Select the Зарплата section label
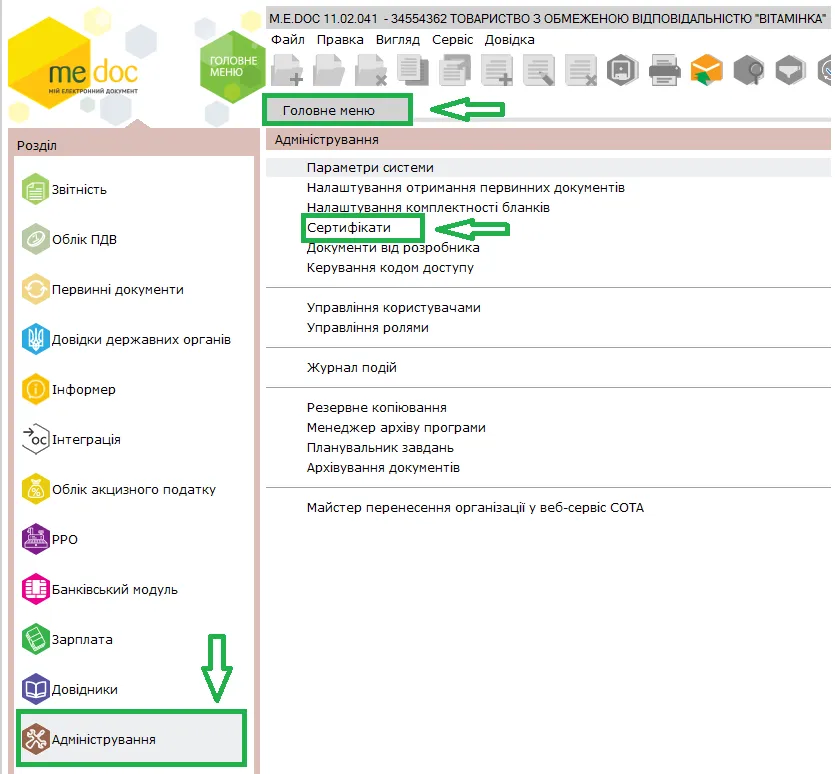The image size is (835, 774). pos(82,639)
